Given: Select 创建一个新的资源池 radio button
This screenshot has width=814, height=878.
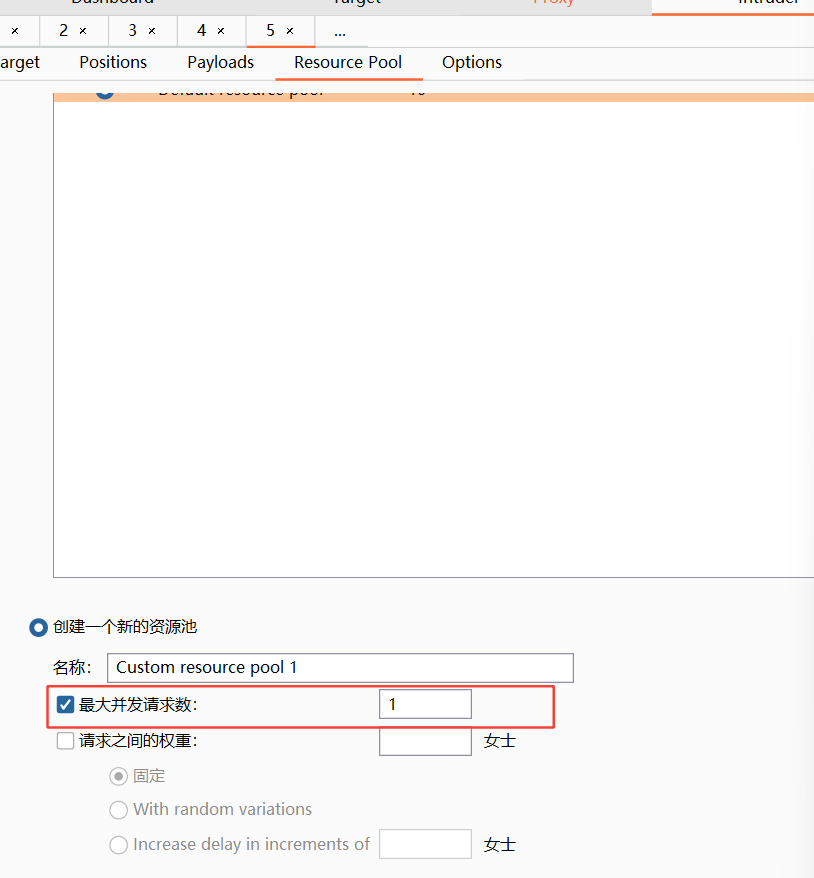Looking at the screenshot, I should (38, 627).
